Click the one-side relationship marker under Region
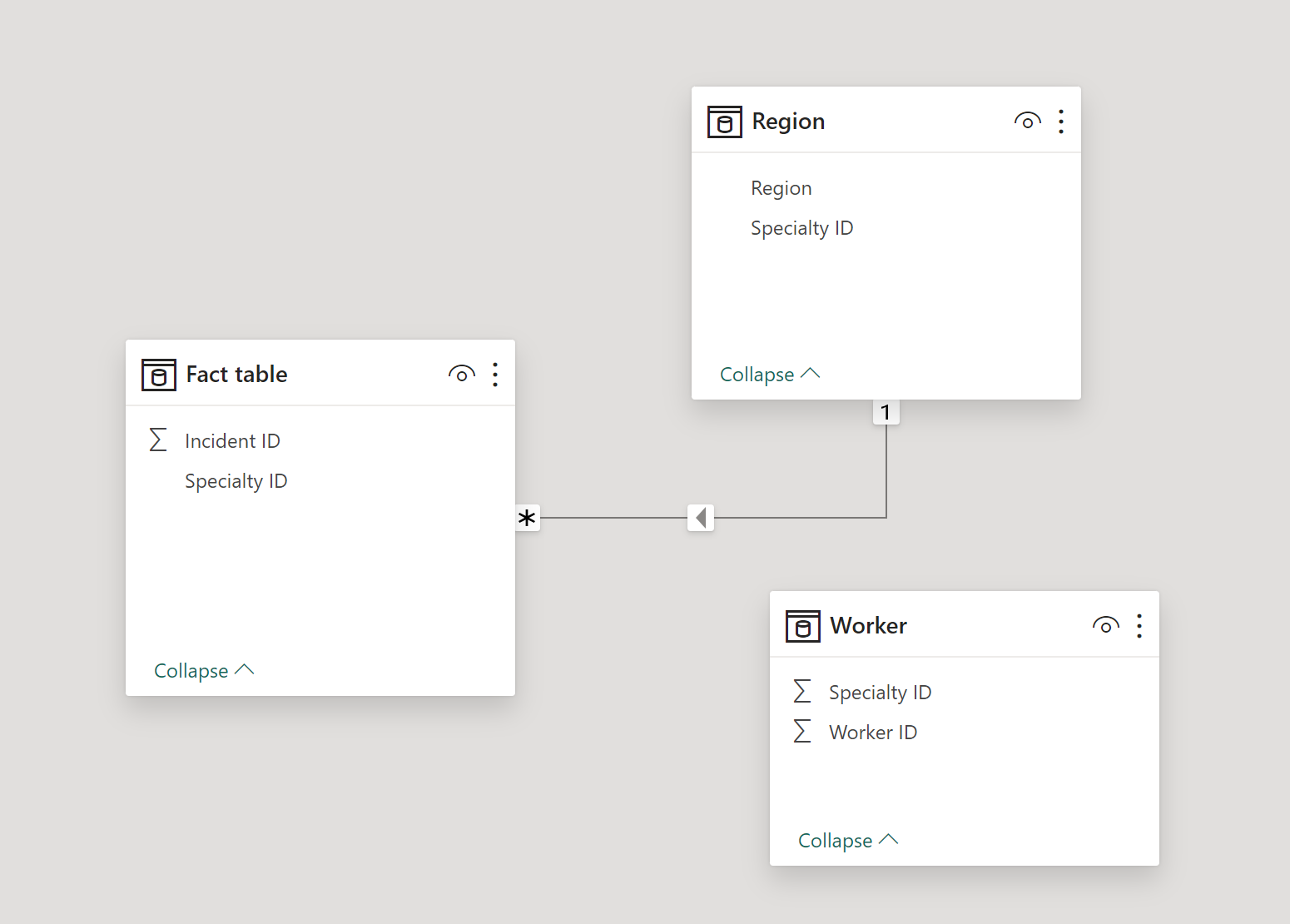This screenshot has width=1290, height=924. pos(886,412)
